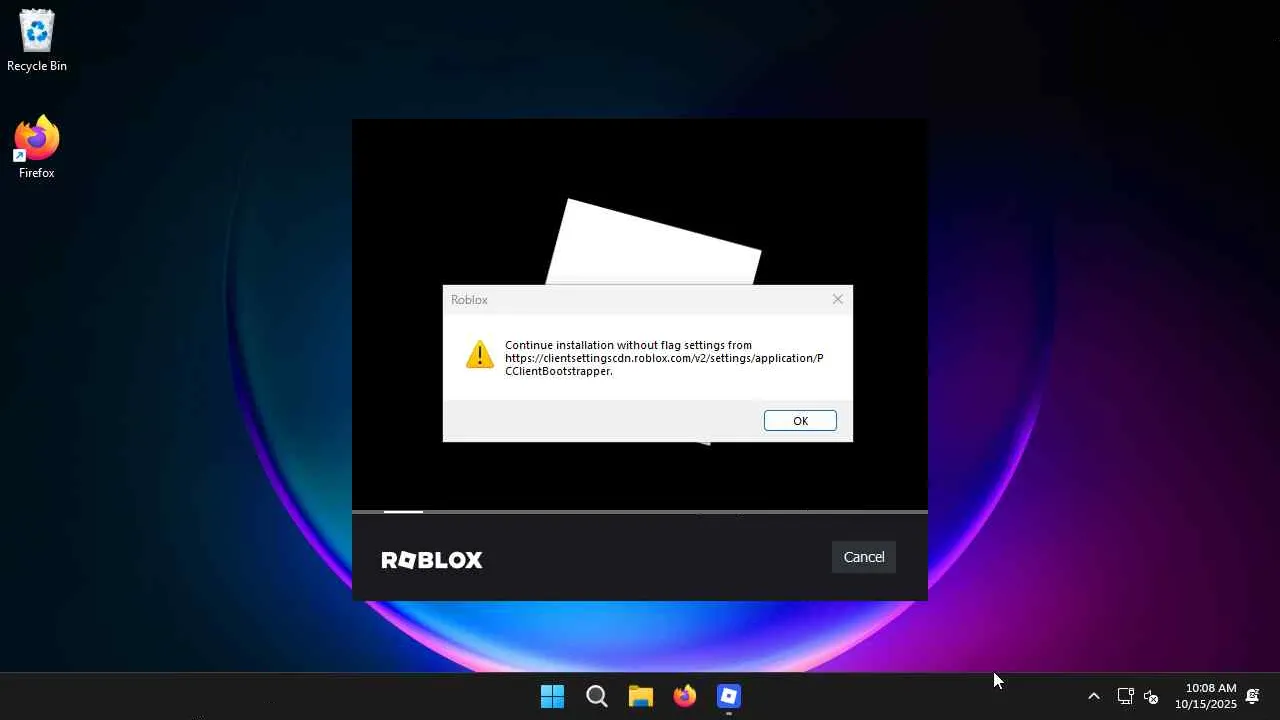
Task: Open the clock and calendar flyout
Action: [1206, 696]
